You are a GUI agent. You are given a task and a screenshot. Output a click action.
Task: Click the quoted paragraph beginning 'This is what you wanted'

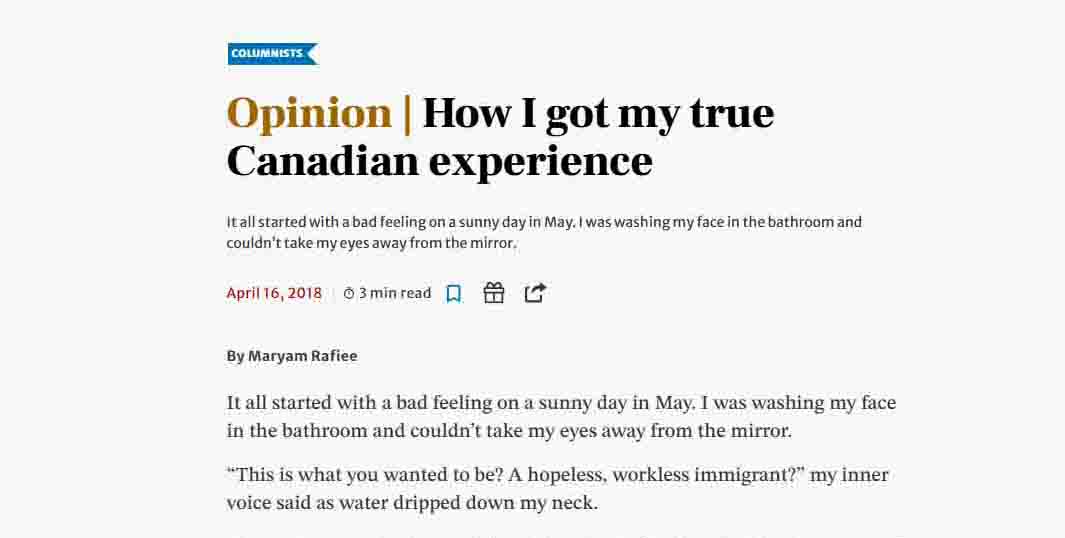tap(557, 488)
